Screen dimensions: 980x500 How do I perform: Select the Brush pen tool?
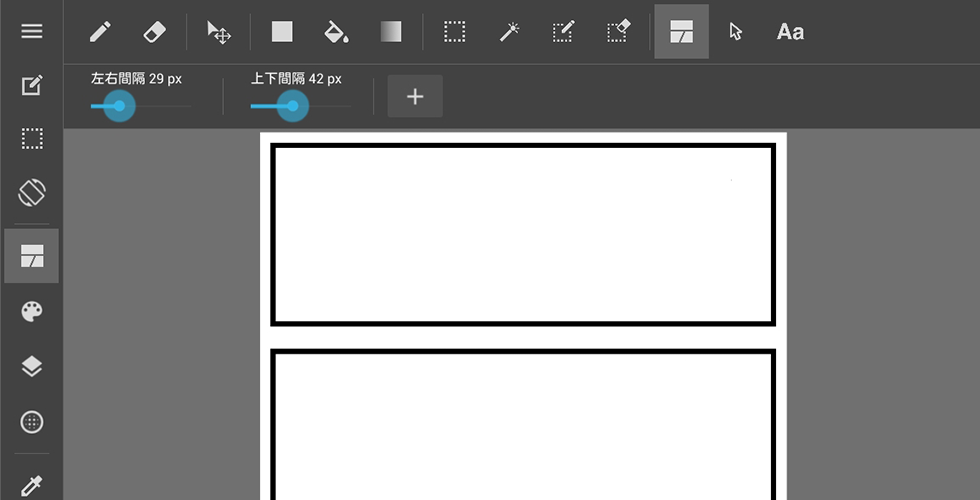point(100,32)
